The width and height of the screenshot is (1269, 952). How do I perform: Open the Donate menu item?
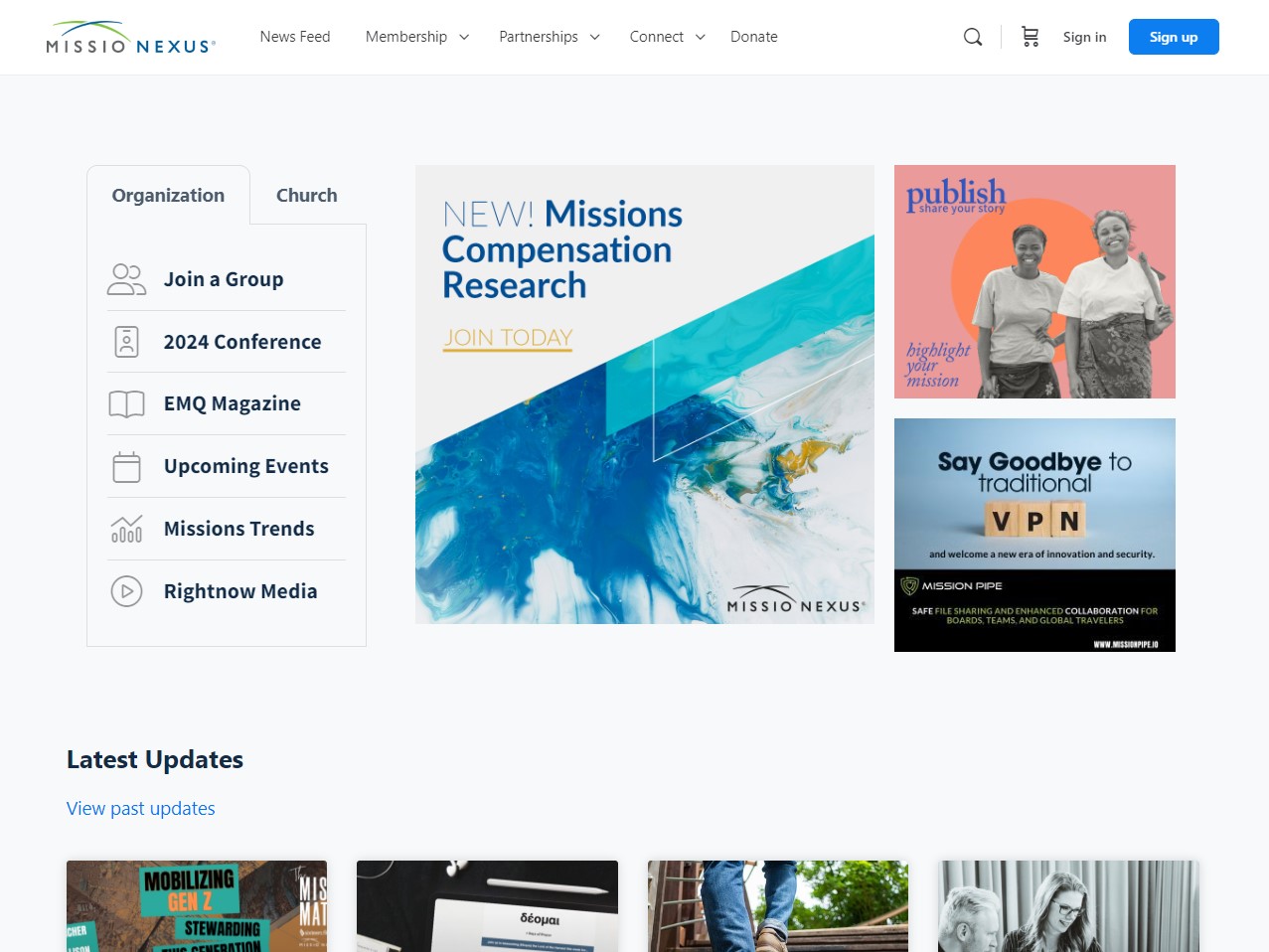[x=754, y=37]
